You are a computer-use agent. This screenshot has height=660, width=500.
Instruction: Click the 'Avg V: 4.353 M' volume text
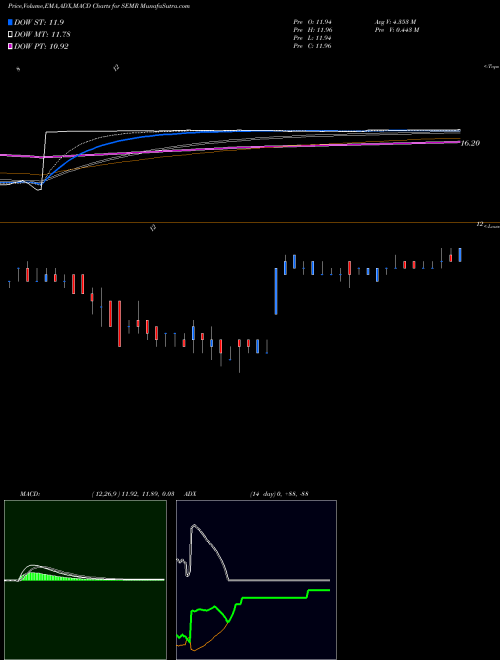coord(395,22)
